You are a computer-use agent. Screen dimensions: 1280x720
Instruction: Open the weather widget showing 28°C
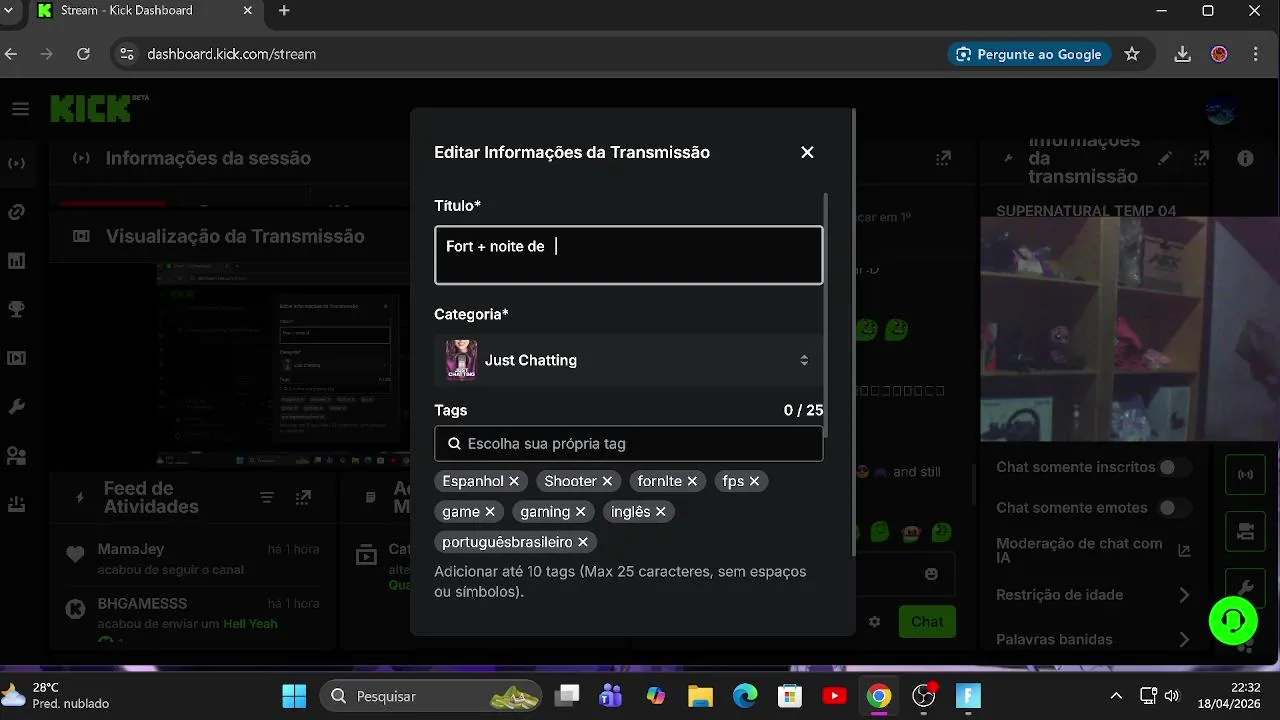pyautogui.click(x=57, y=696)
